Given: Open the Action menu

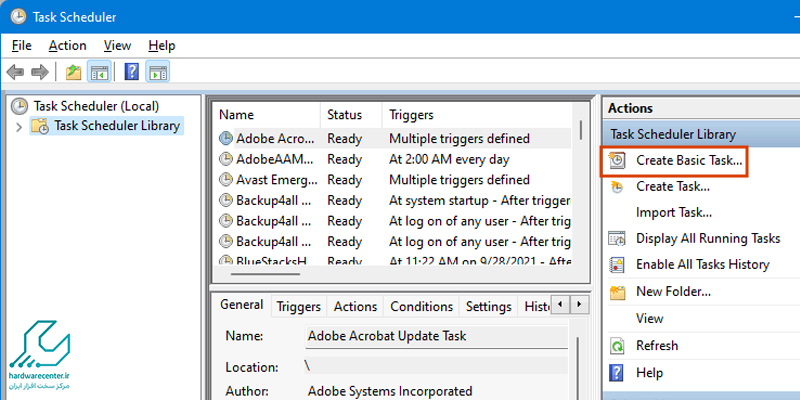Looking at the screenshot, I should 67,45.
